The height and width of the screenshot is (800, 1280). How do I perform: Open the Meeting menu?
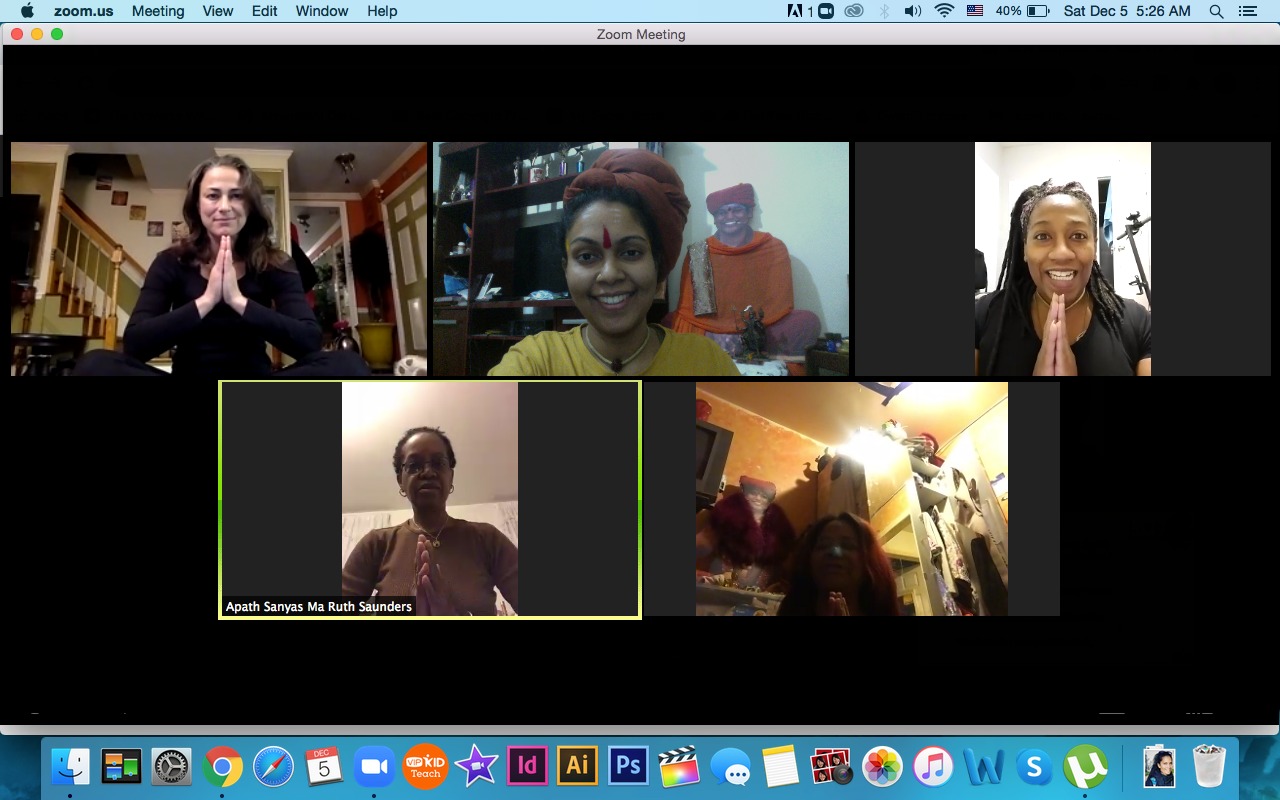click(x=158, y=11)
